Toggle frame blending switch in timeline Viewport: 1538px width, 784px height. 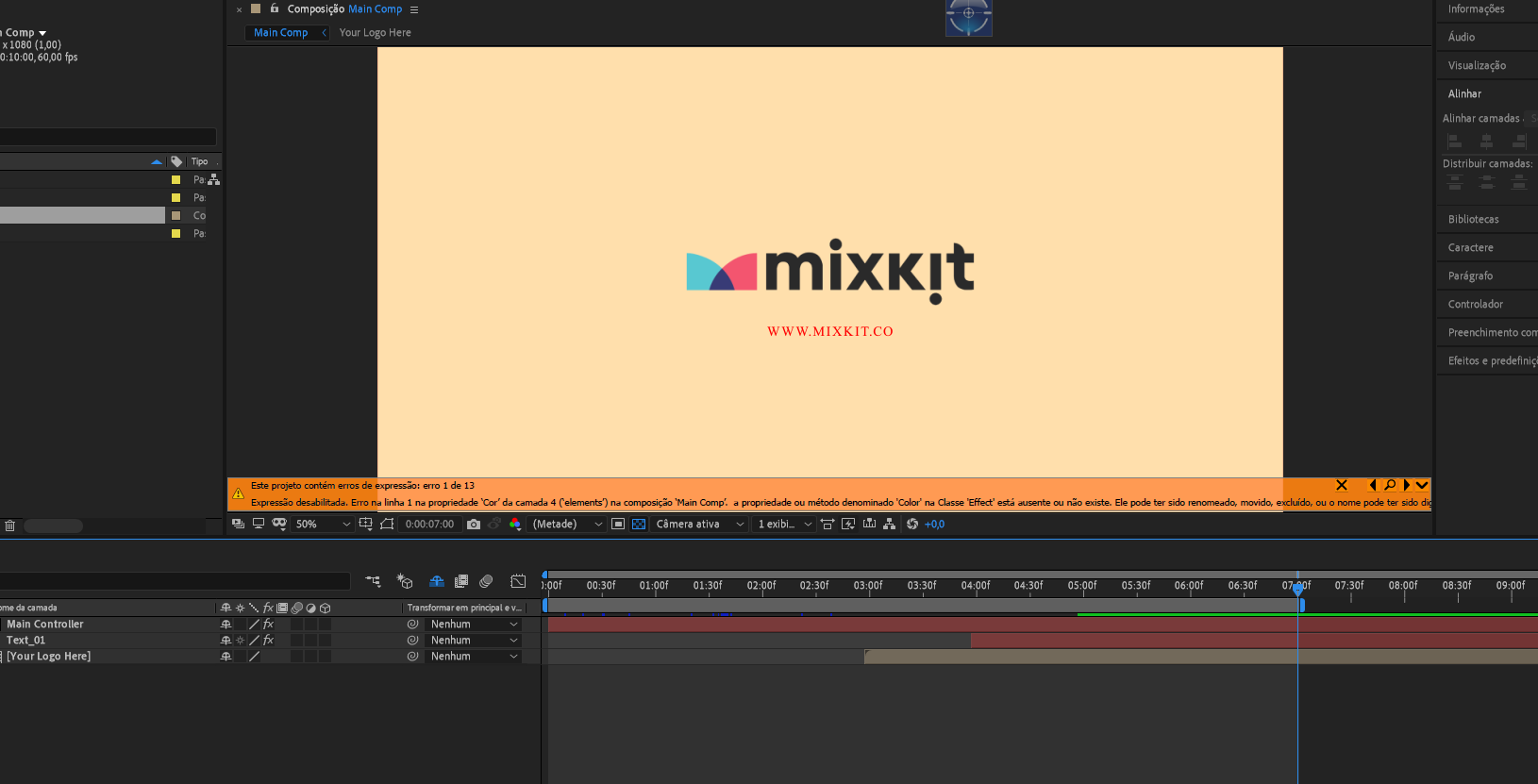(461, 581)
